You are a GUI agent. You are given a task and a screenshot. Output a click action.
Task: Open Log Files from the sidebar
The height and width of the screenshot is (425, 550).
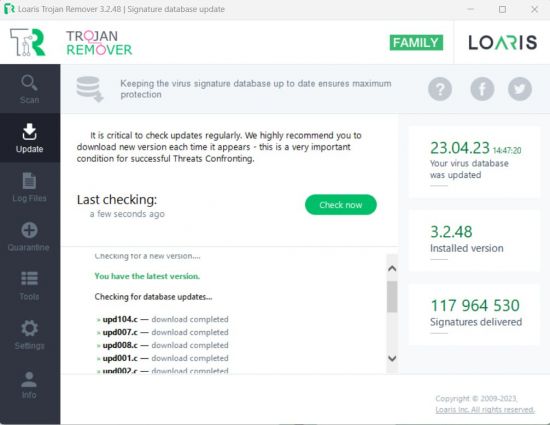[29, 187]
